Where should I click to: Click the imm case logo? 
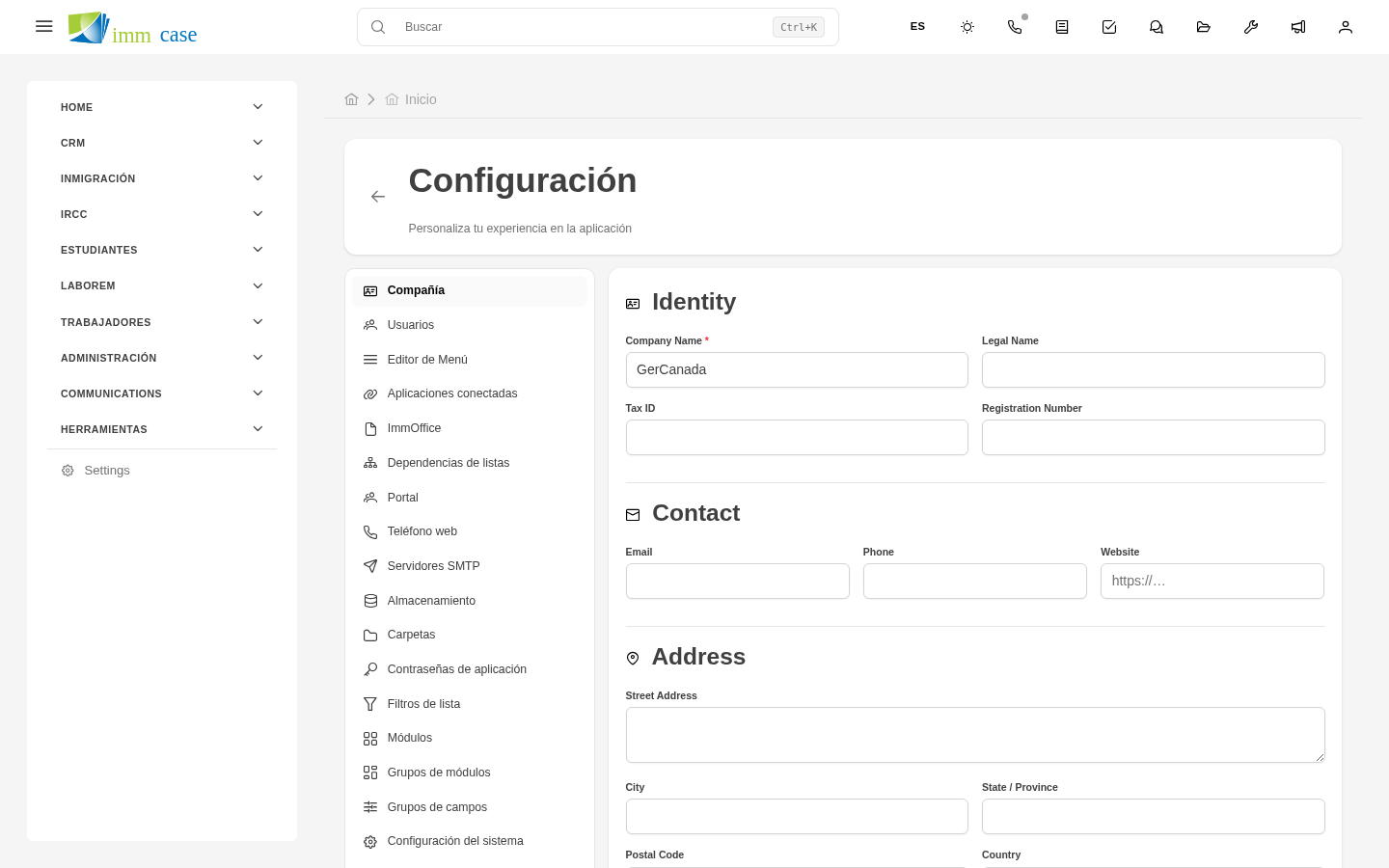click(x=132, y=28)
